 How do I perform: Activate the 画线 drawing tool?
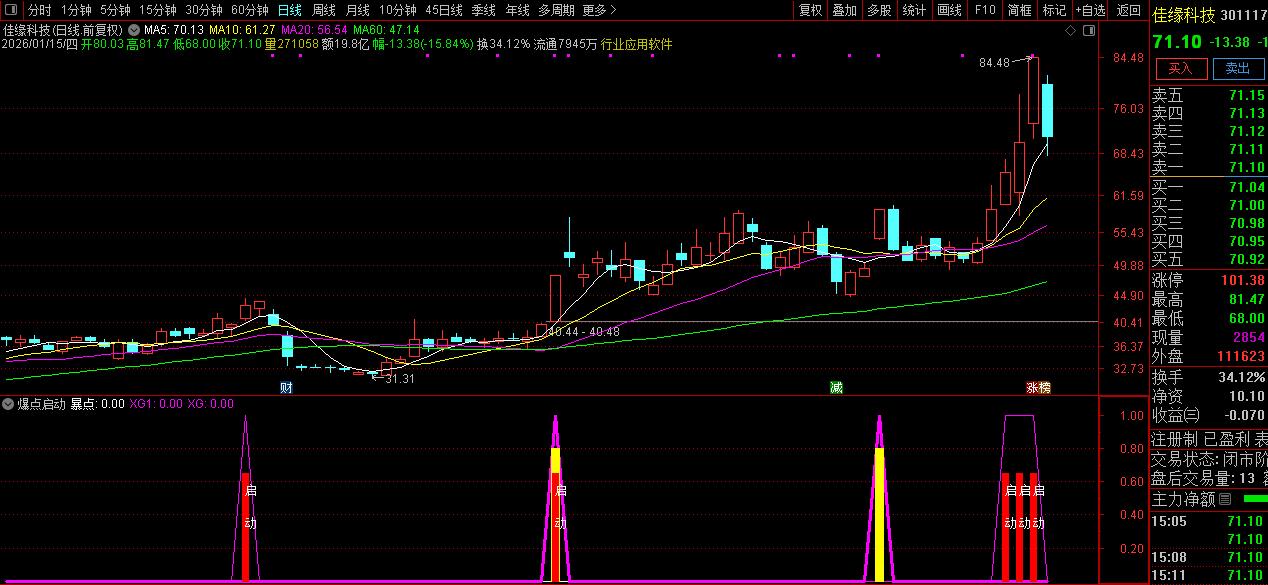pos(949,10)
